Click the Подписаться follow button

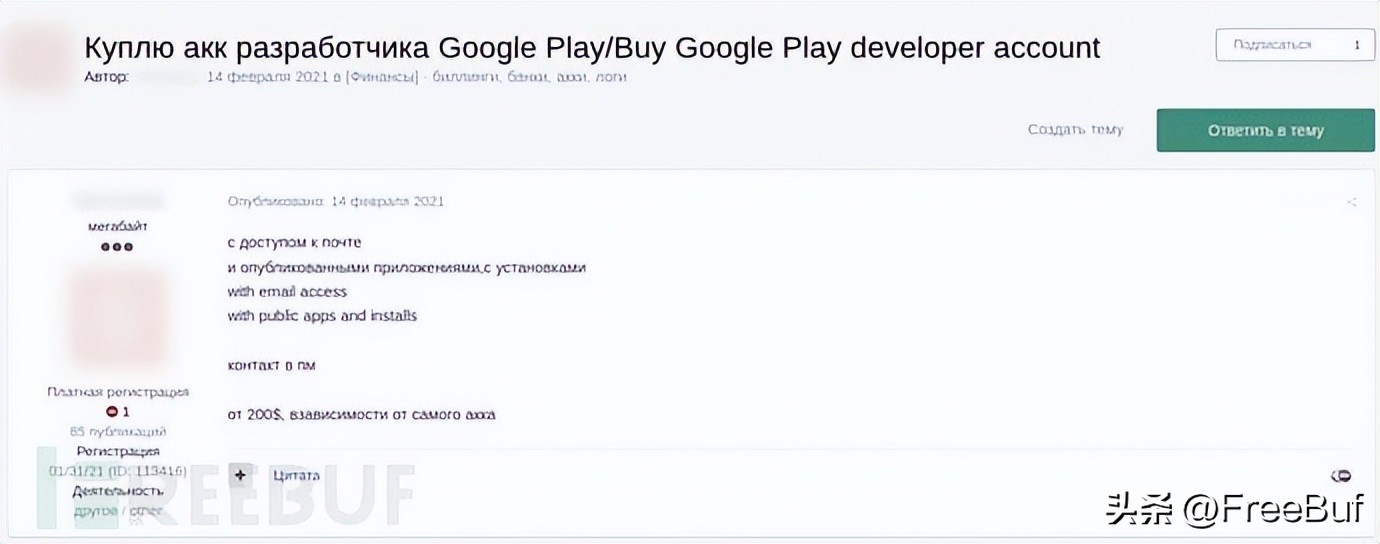[x=1294, y=45]
